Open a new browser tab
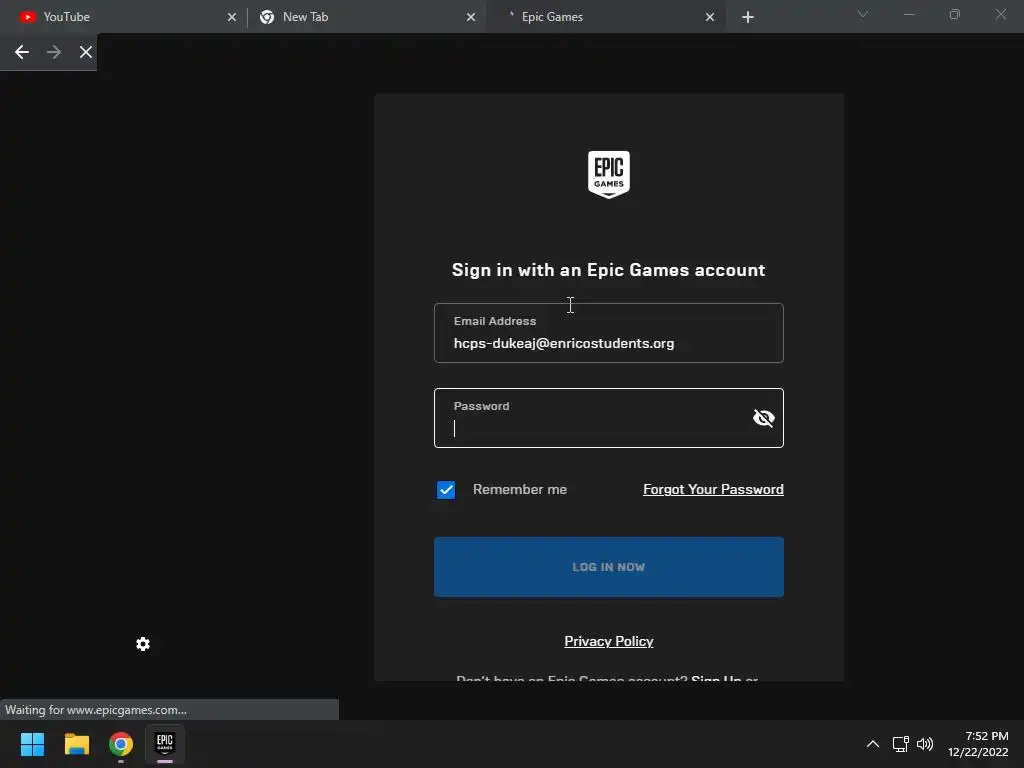 coord(748,17)
